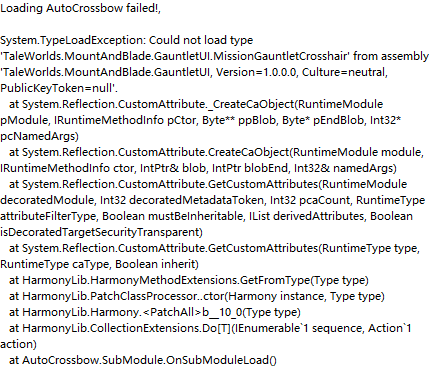Click the 'Boolean mustBeInheritable' parameter text
Viewport: 431px width, 370px height.
pos(173,216)
